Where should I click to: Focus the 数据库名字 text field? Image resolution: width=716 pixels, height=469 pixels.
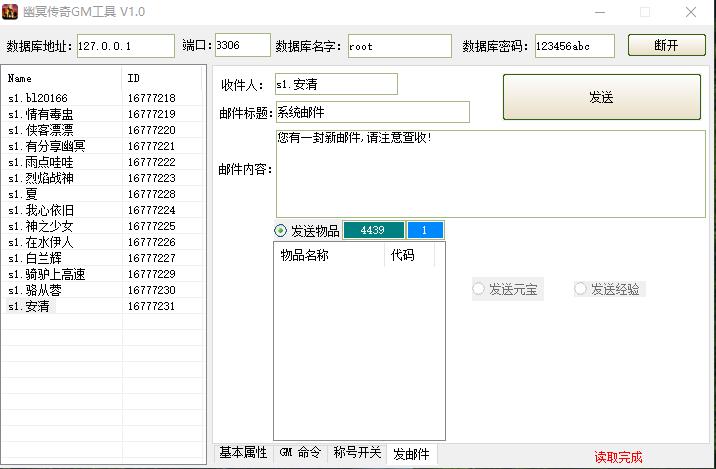pos(399,47)
